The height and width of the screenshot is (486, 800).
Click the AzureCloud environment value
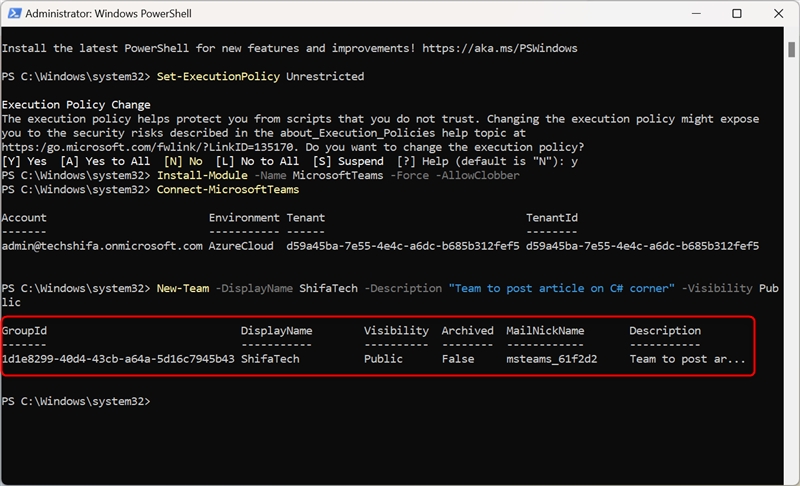pos(241,246)
